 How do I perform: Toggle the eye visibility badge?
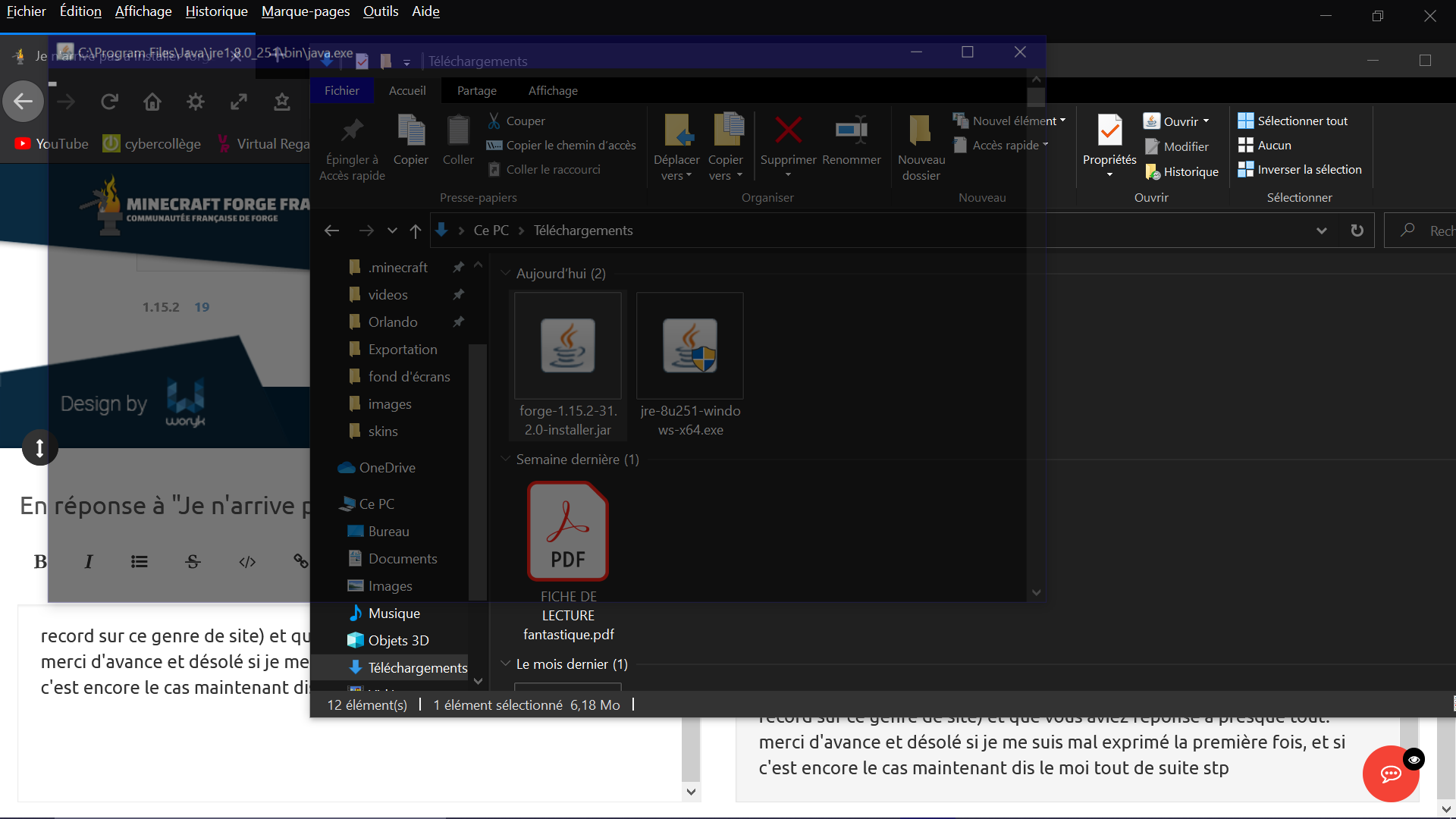tap(1414, 759)
